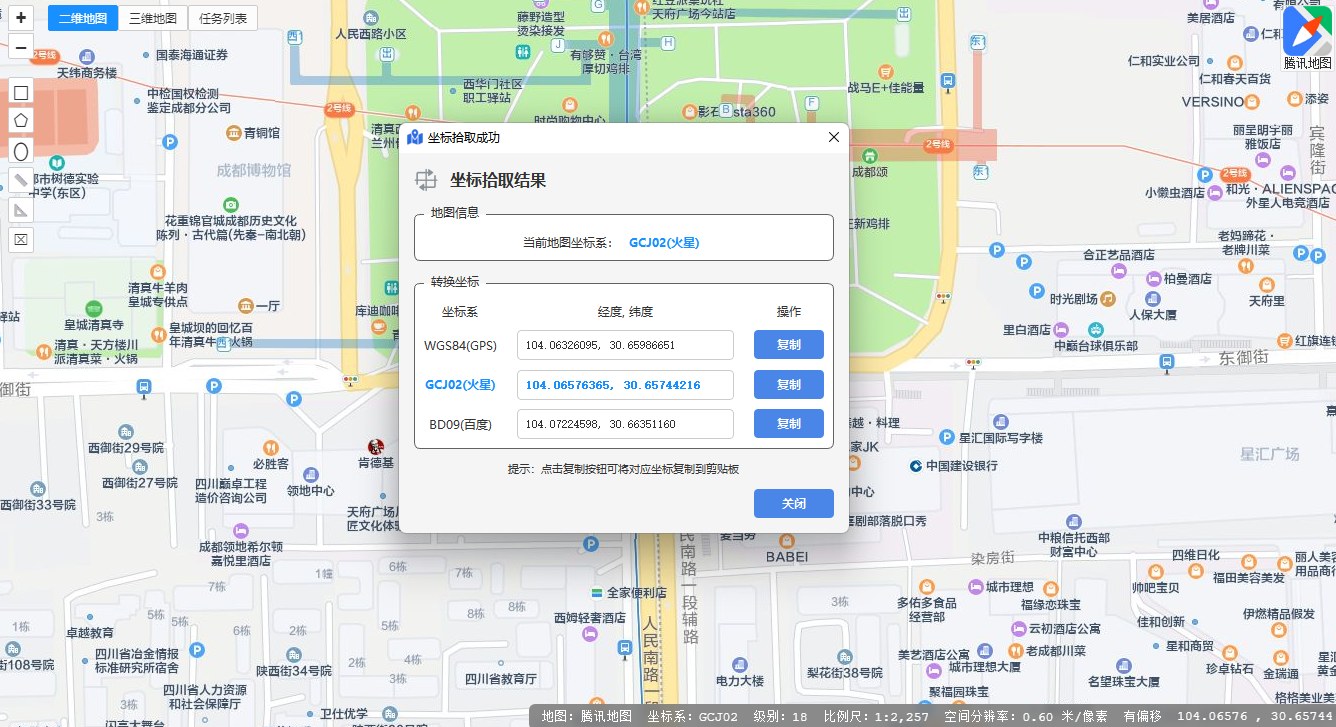Click the 西御街29号院 map label
1336x727 pixels.
tap(126, 447)
